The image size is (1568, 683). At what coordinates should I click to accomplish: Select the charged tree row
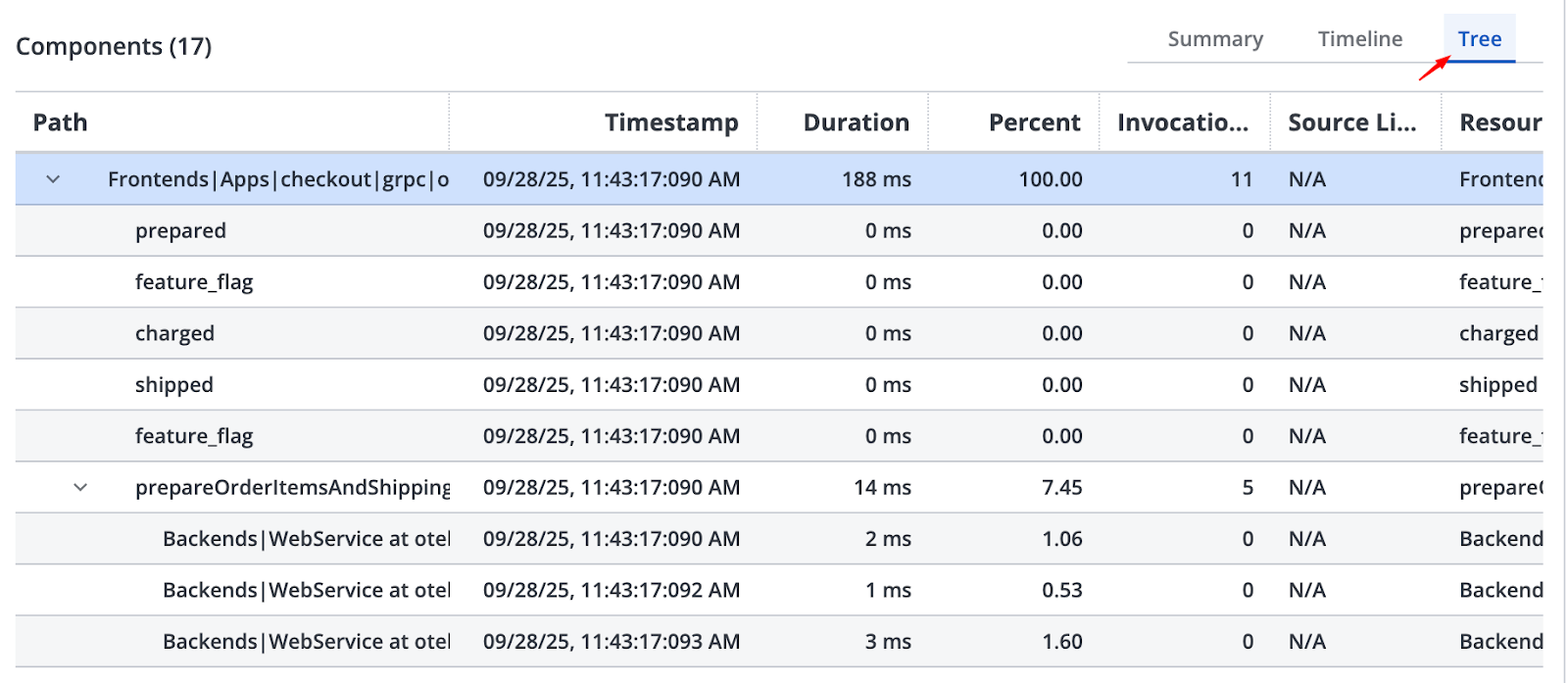click(x=175, y=334)
